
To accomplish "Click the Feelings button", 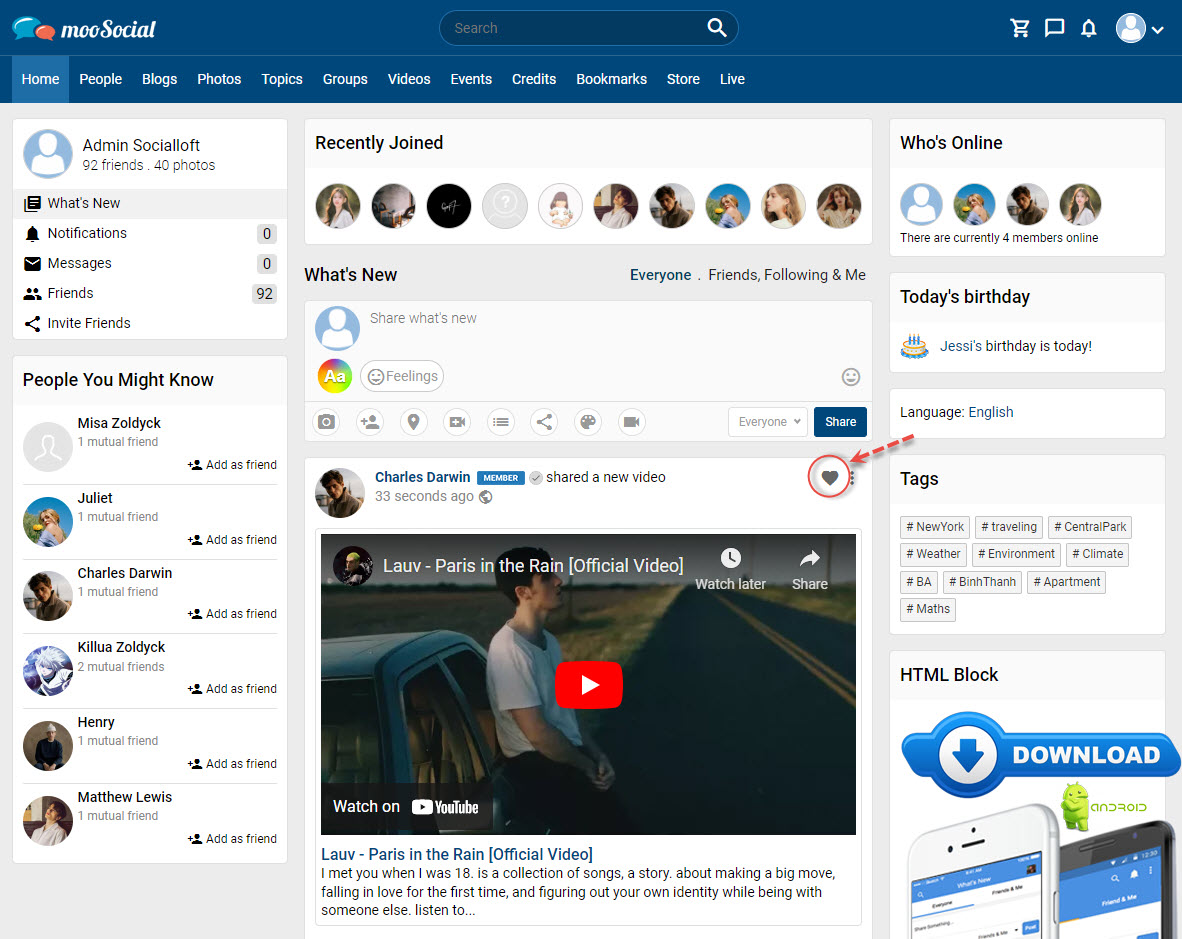I will [x=402, y=376].
